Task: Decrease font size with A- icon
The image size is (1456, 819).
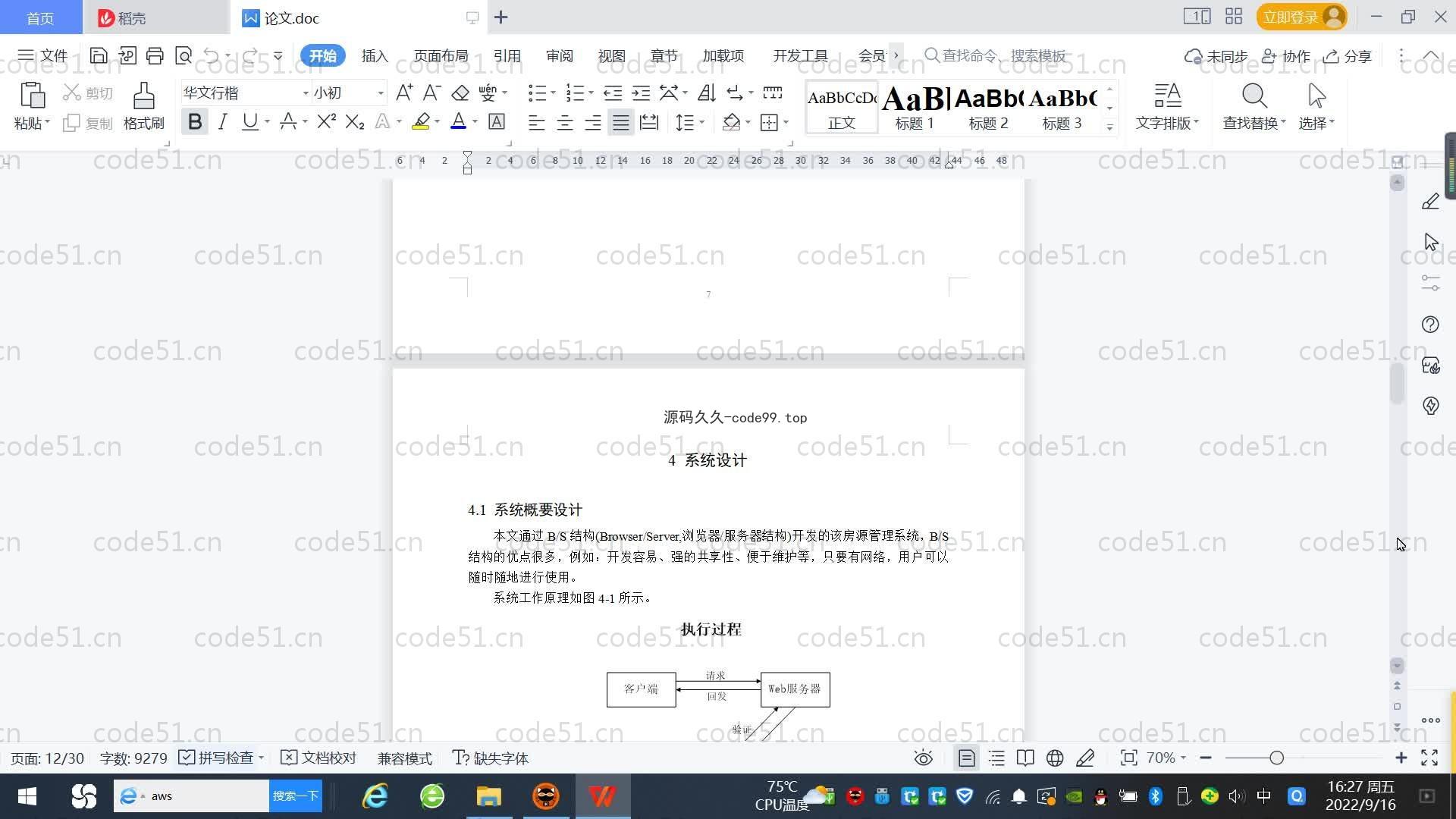Action: (x=431, y=93)
